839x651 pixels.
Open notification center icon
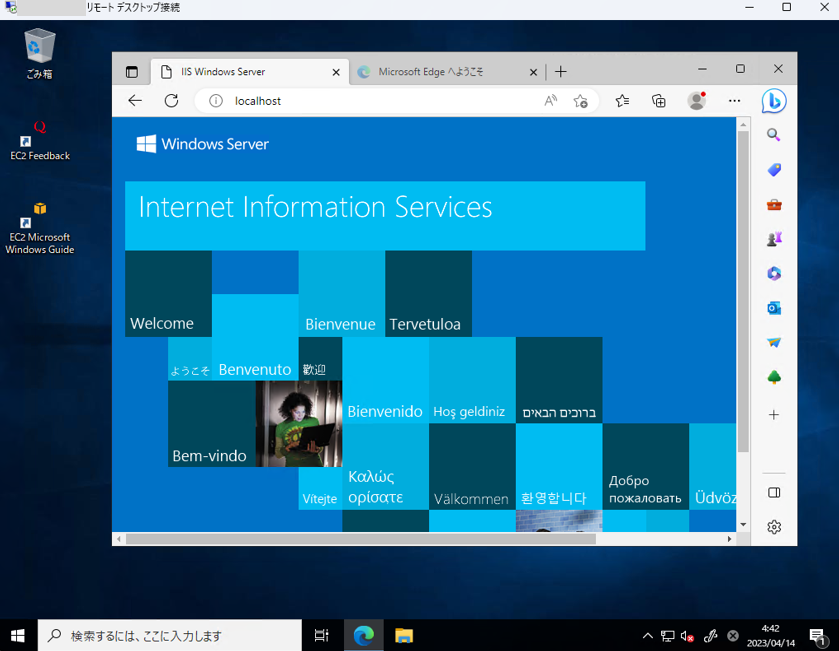click(x=817, y=636)
